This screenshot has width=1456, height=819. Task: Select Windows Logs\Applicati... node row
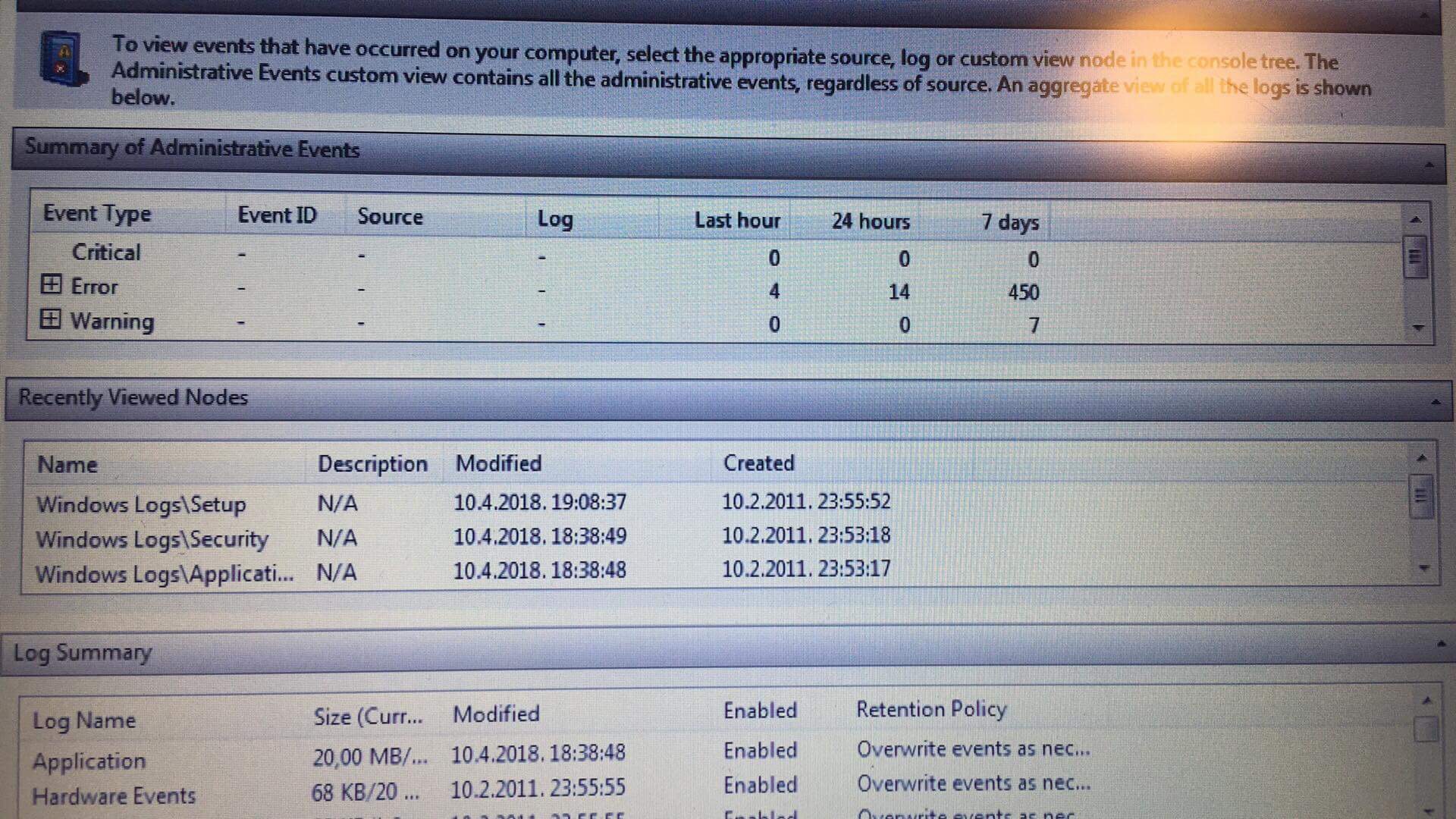tap(164, 574)
